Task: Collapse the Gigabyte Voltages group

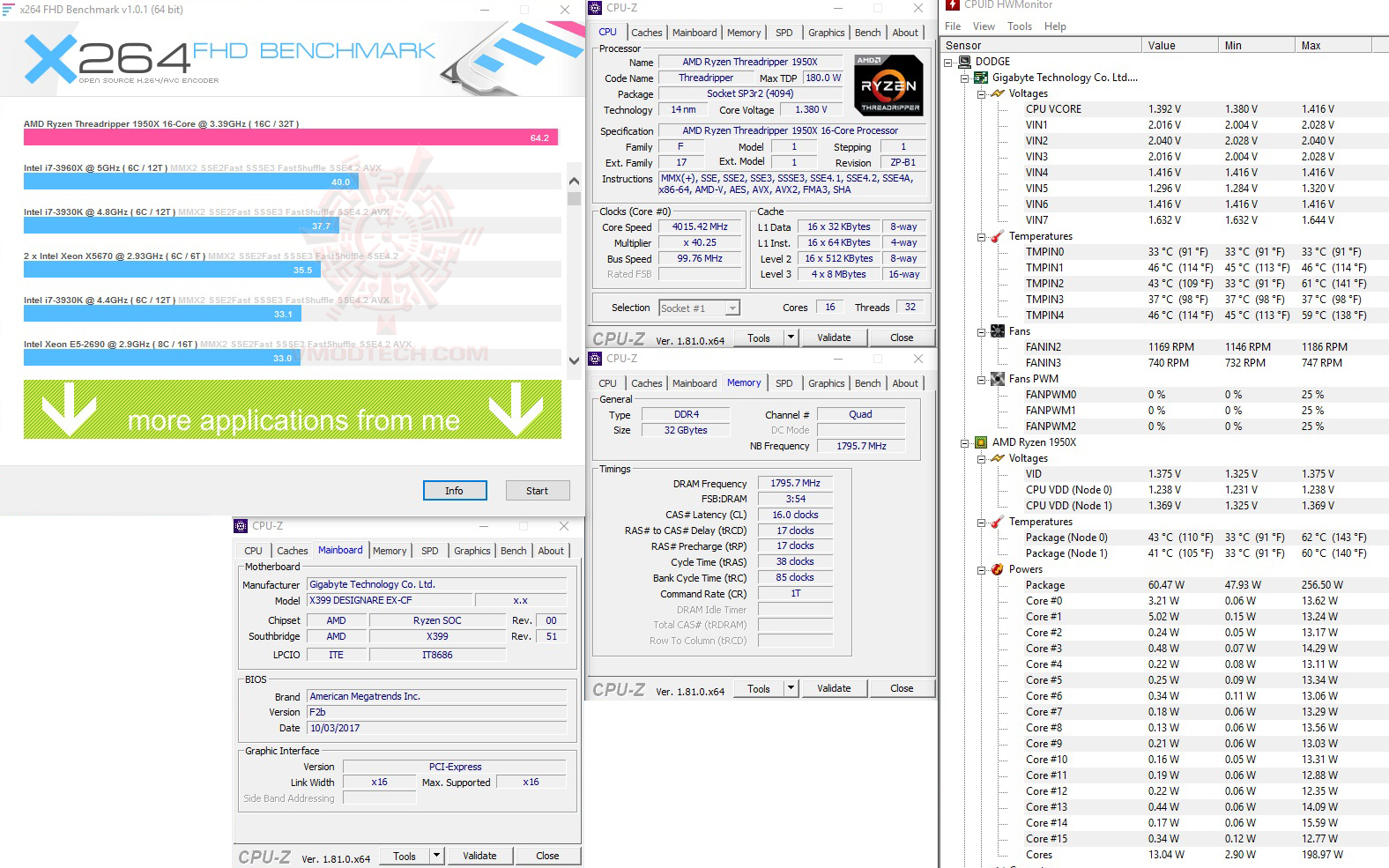Action: click(x=981, y=94)
